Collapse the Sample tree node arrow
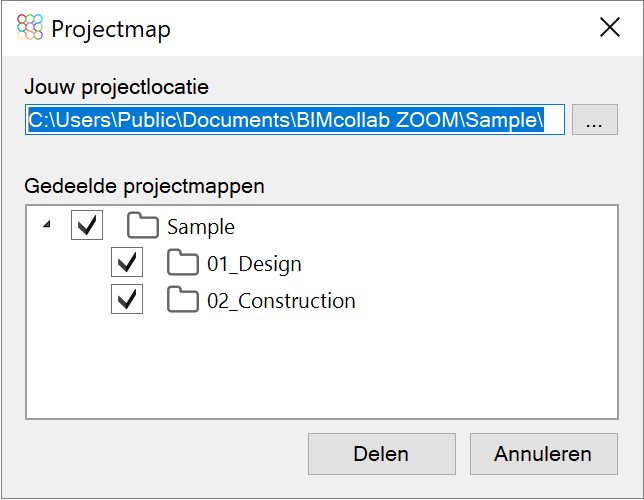This screenshot has width=644, height=500. tap(47, 224)
